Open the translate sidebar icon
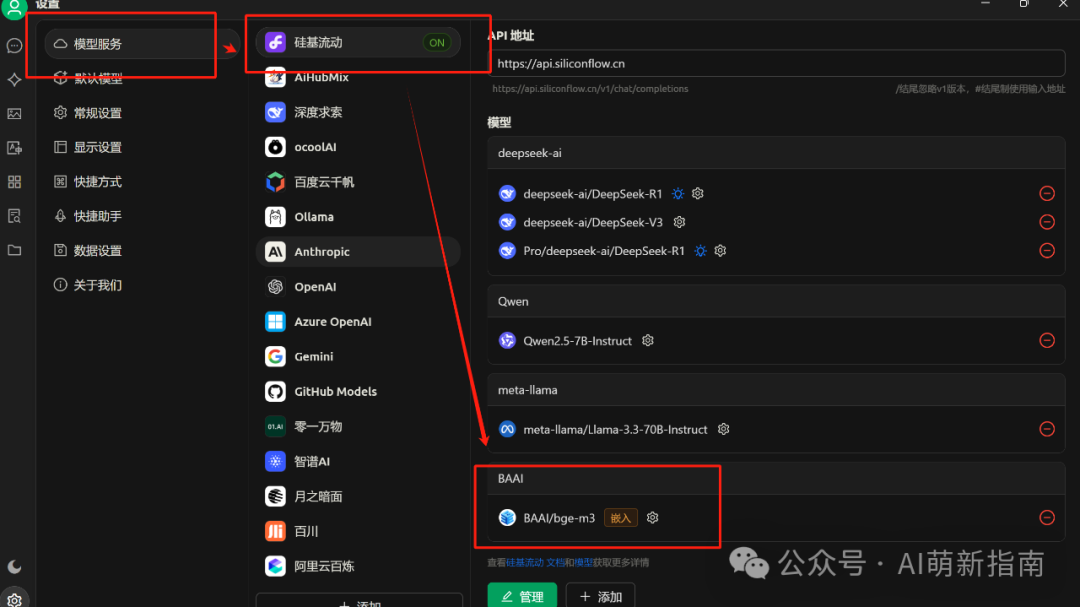The image size is (1080, 607). pos(14,148)
